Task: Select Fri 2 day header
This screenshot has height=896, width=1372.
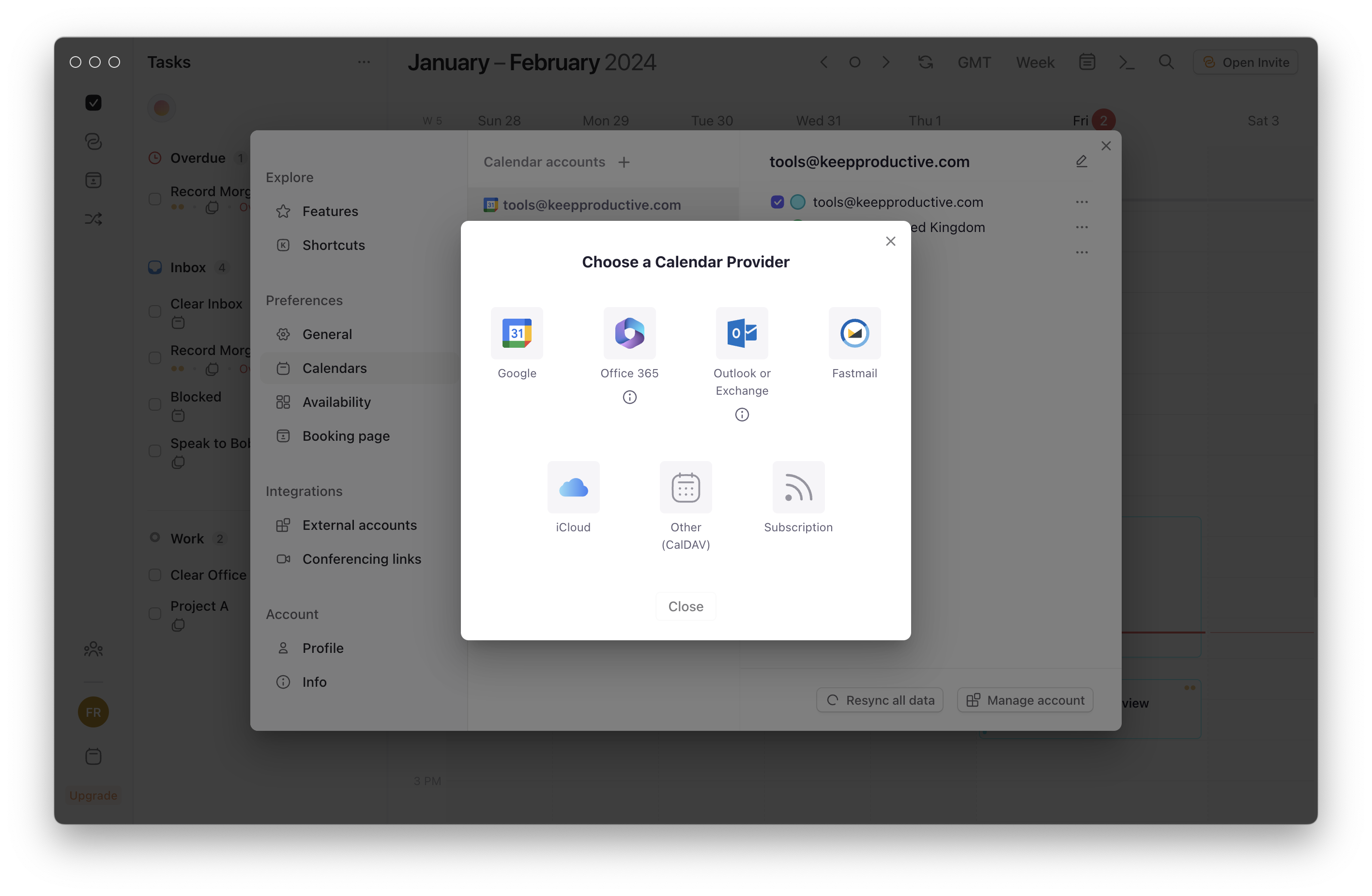Action: 1093,121
